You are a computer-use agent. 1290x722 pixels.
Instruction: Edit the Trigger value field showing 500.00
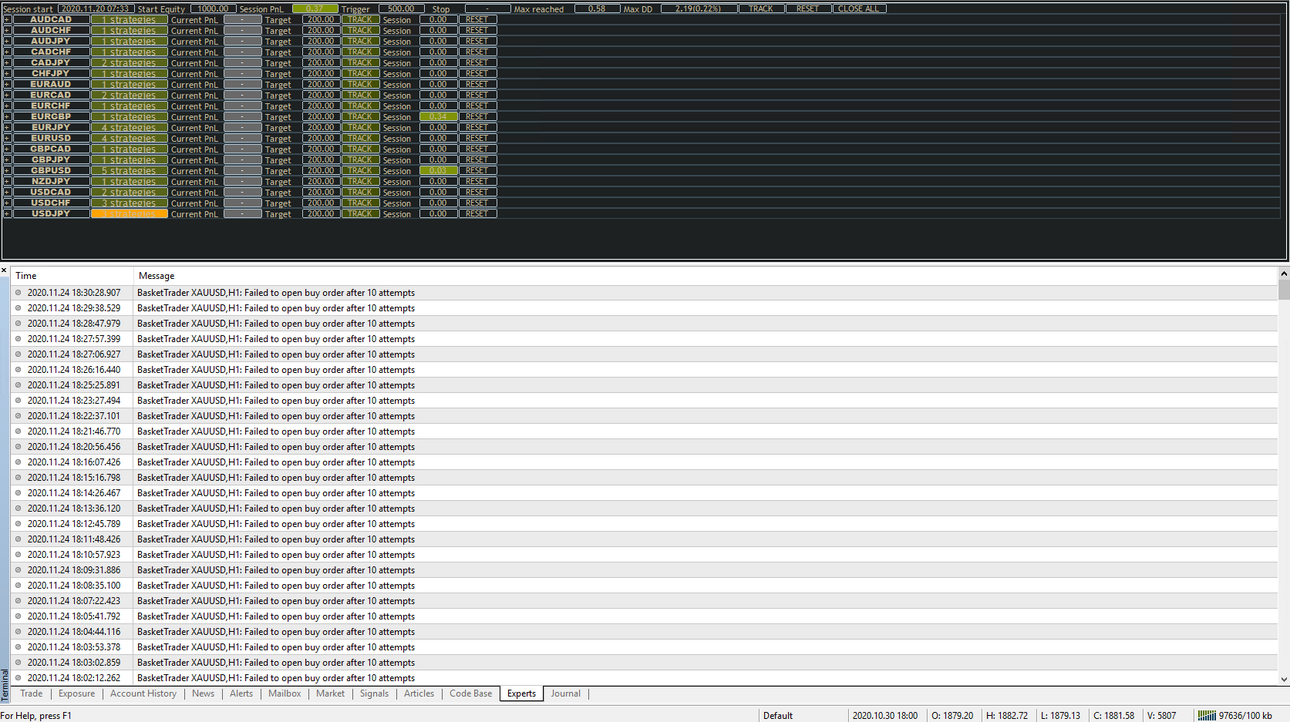coord(401,9)
